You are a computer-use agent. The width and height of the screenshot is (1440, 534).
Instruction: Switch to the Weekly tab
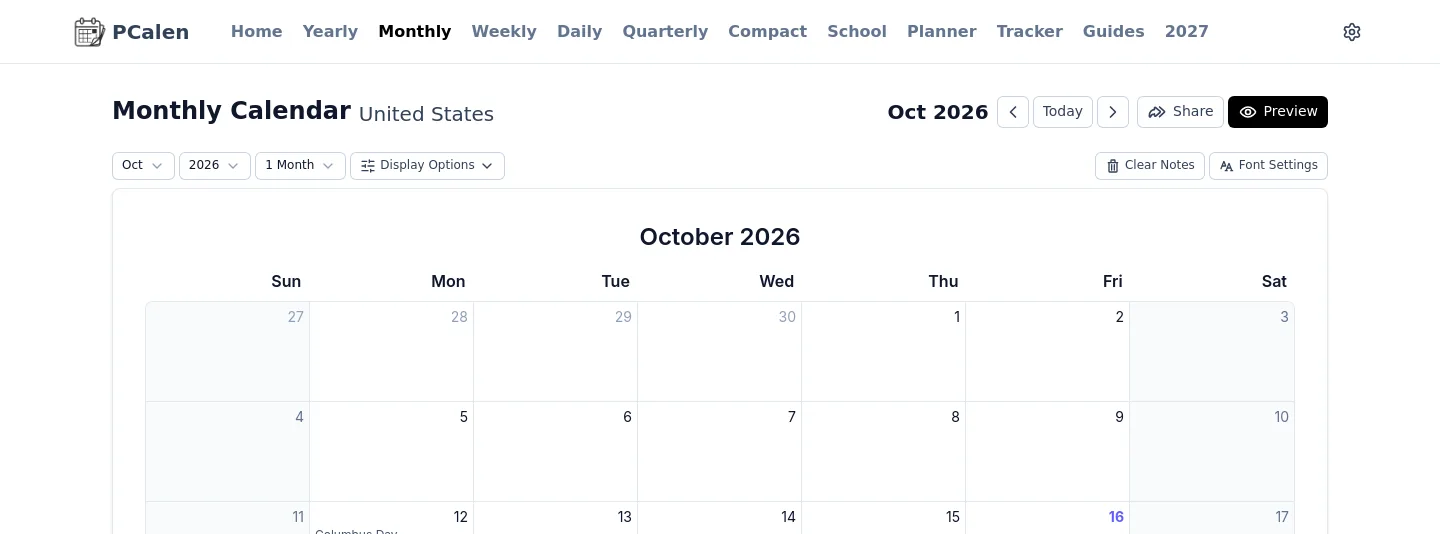tap(504, 32)
